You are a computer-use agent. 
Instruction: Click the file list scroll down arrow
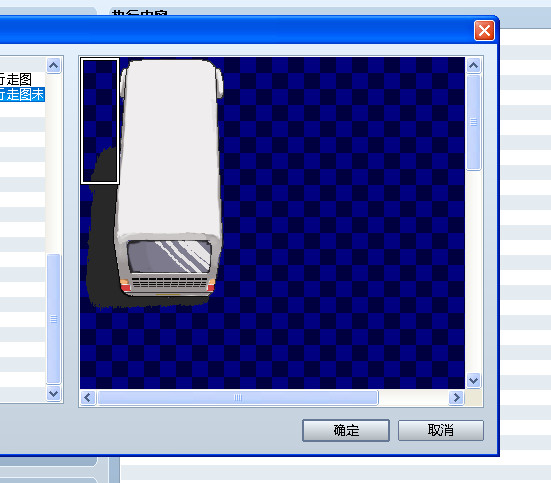53,393
